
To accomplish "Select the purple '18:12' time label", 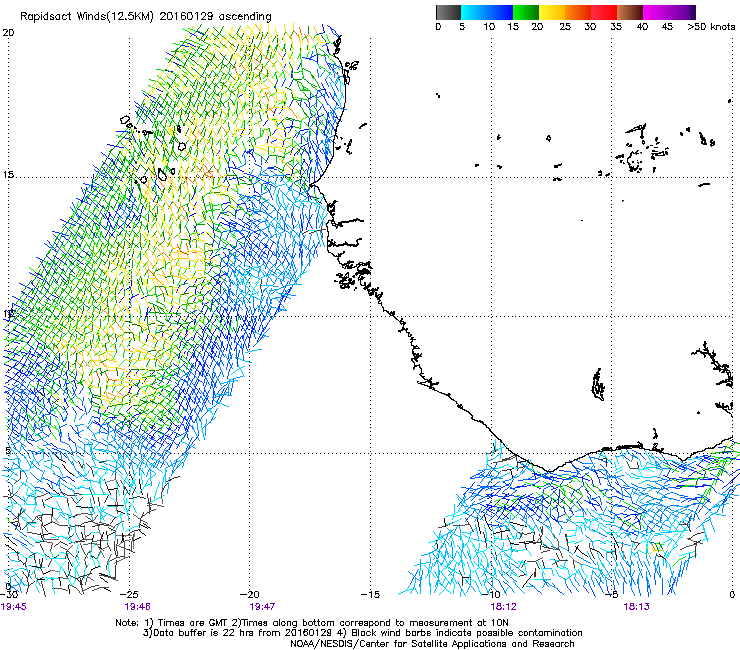I will click(x=503, y=606).
